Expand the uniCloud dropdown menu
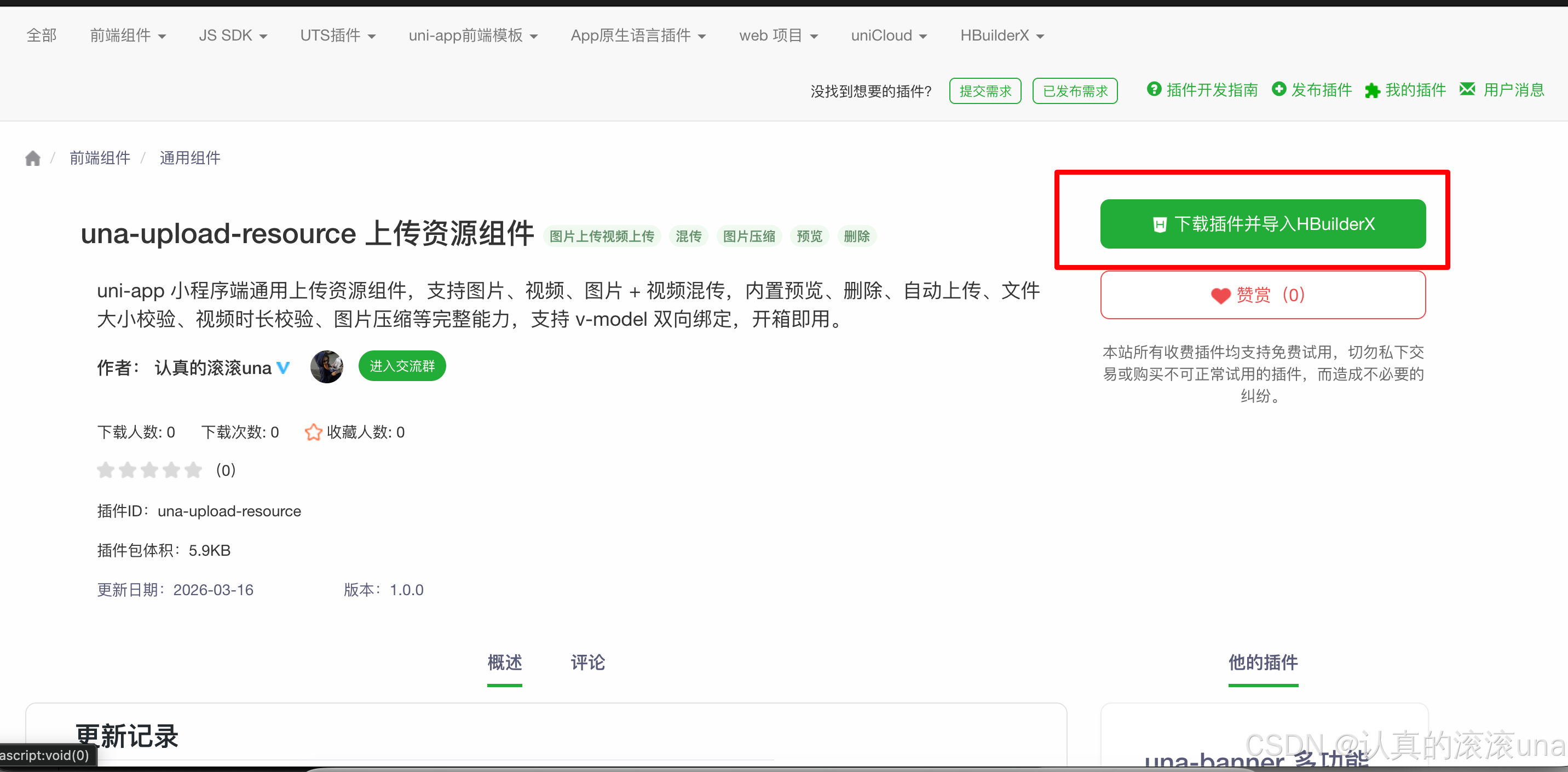The image size is (1568, 772). tap(889, 35)
